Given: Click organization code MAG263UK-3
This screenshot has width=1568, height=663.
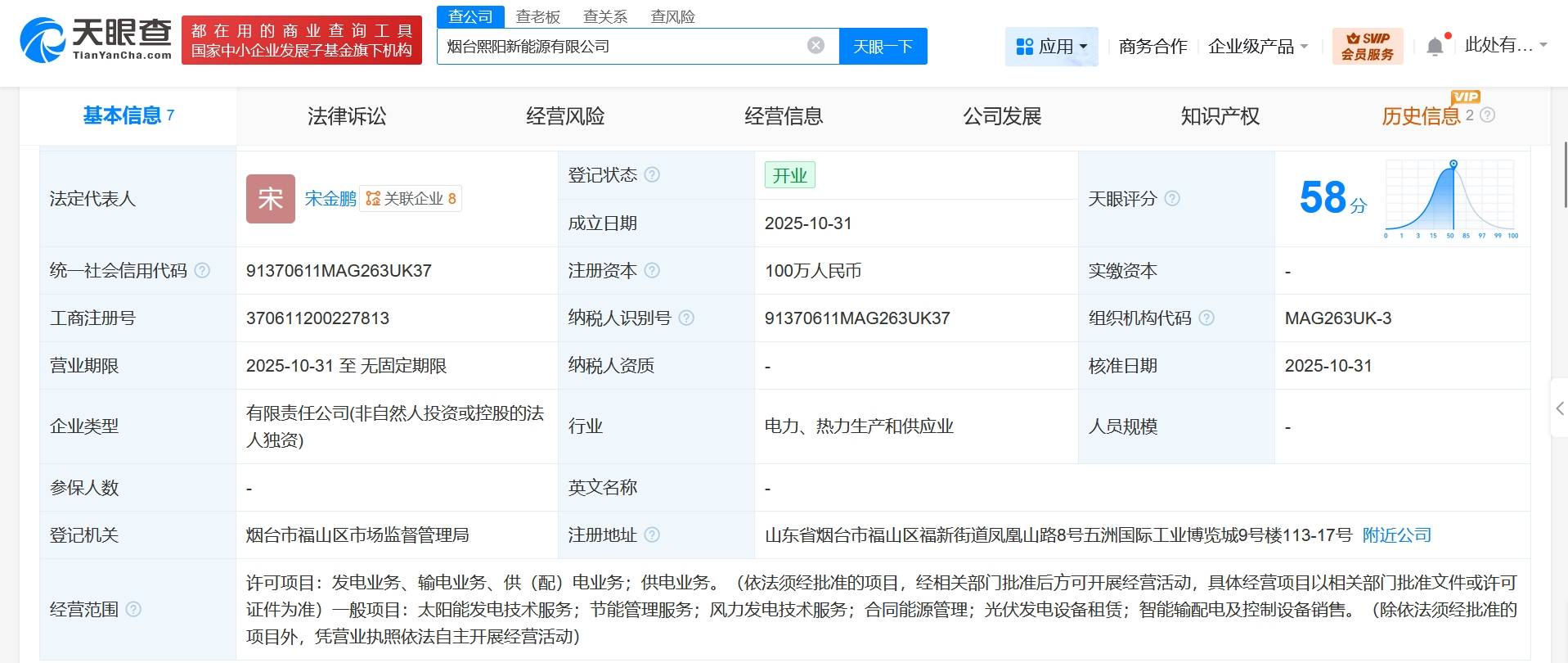Looking at the screenshot, I should click(x=1338, y=318).
